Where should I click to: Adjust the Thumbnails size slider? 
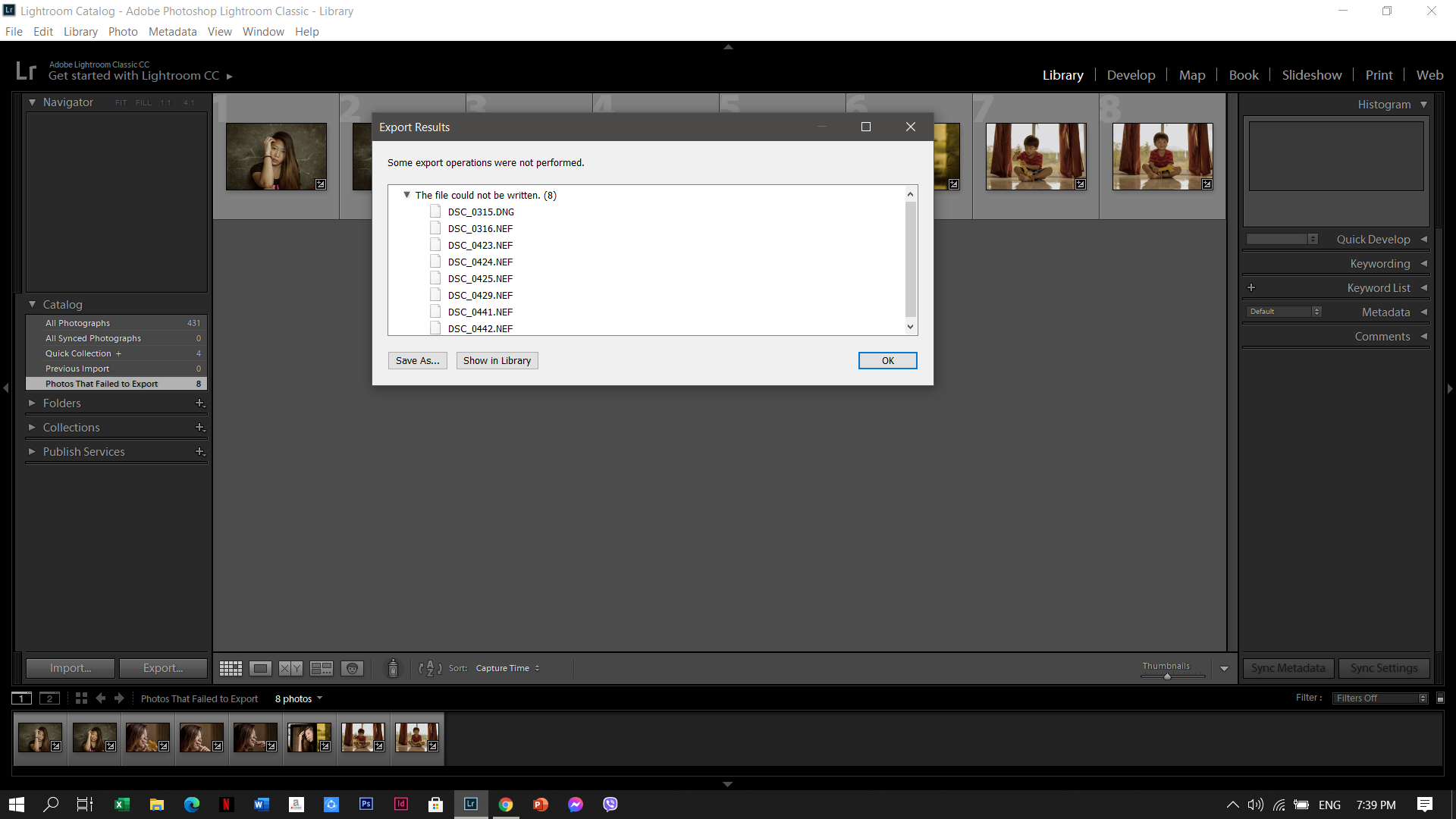click(1166, 677)
